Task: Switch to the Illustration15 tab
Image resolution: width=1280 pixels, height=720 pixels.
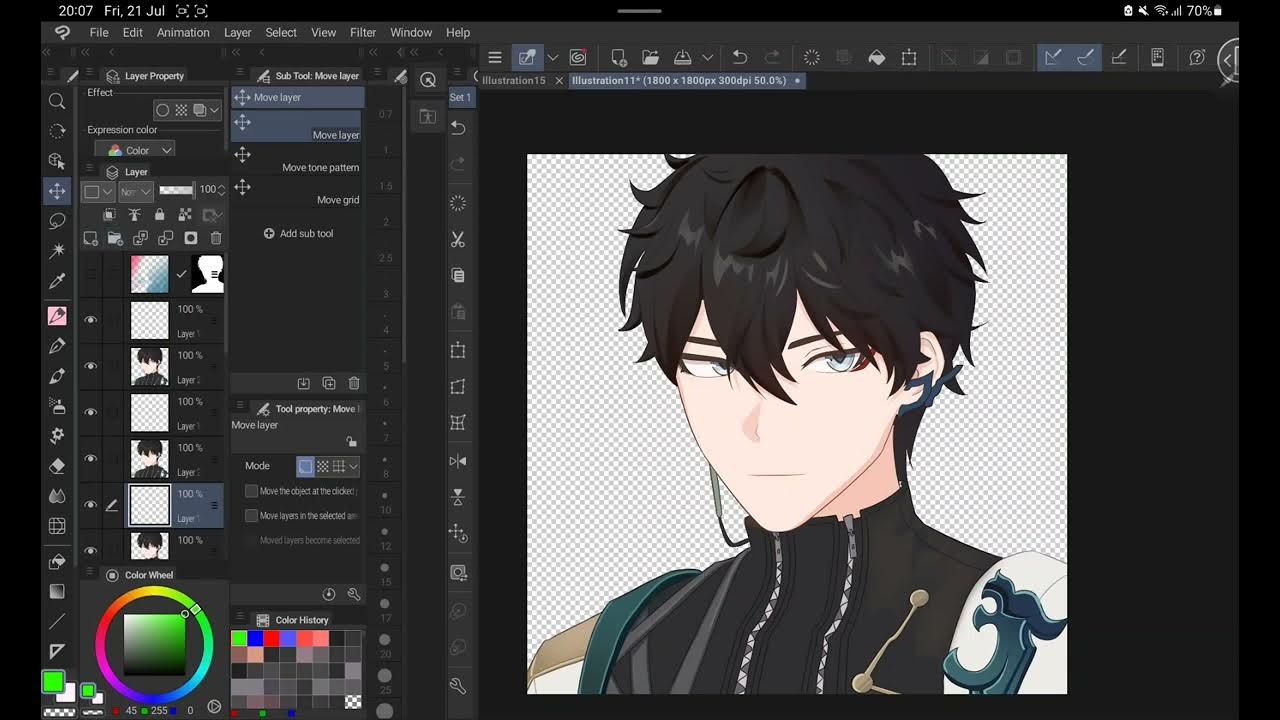Action: coord(513,80)
